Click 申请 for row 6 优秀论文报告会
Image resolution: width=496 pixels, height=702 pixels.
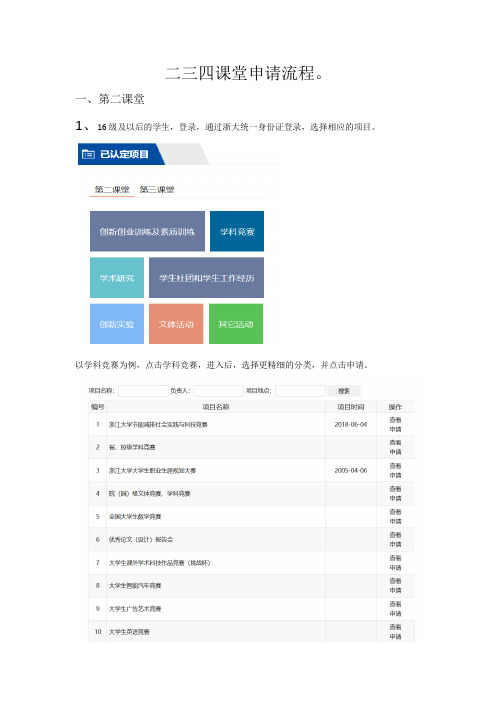pos(395,544)
